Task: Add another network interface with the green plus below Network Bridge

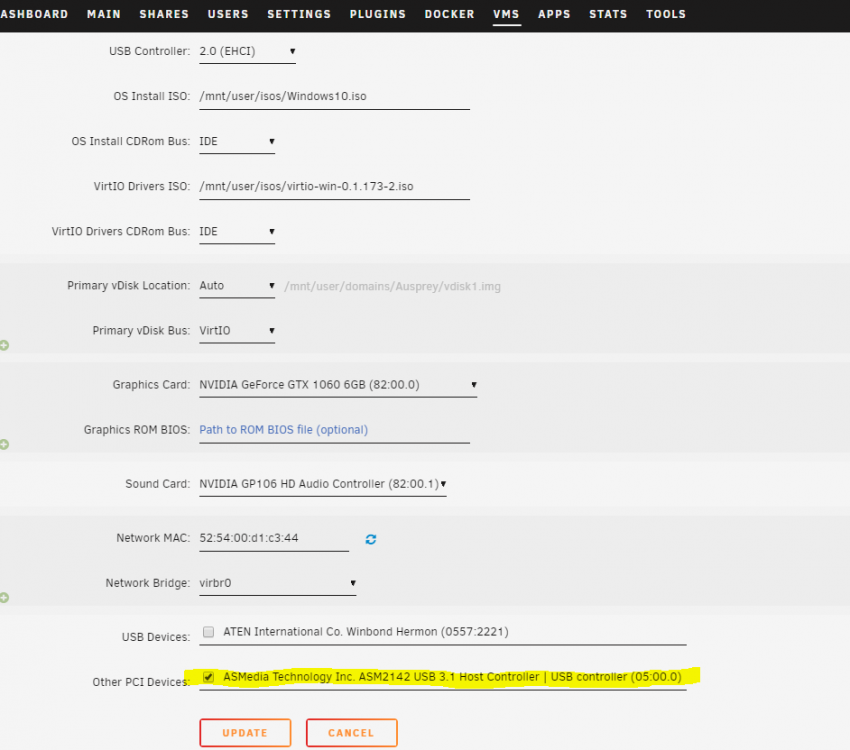Action: click(x=4, y=598)
